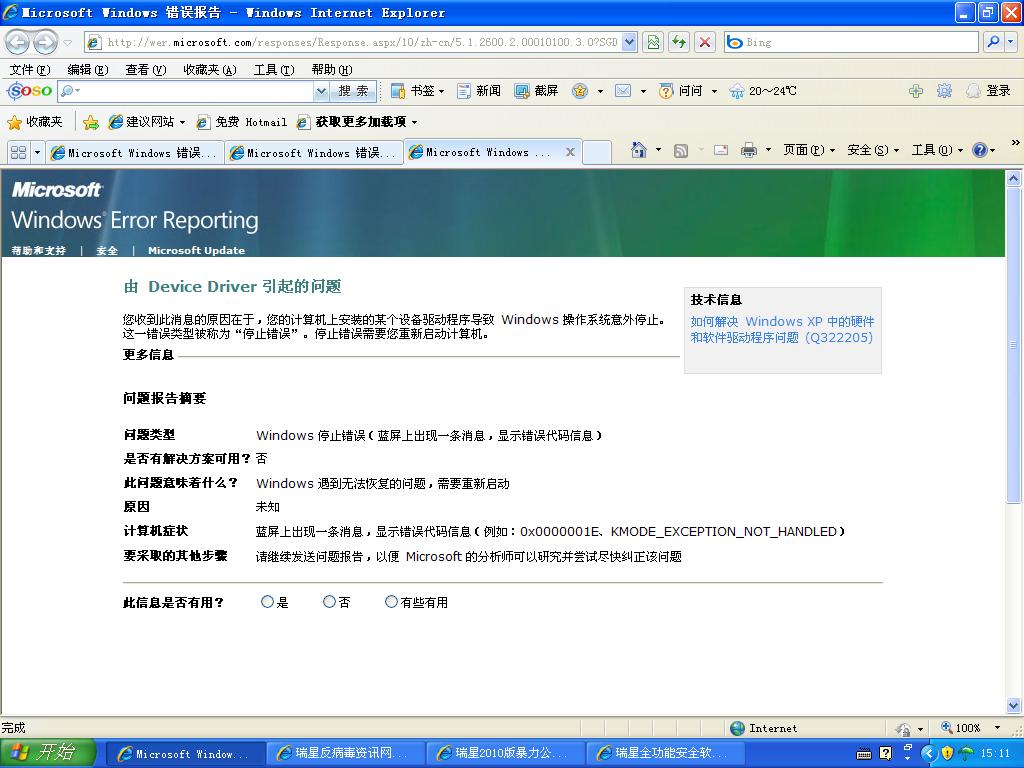Image resolution: width=1024 pixels, height=768 pixels.
Task: Click the weather 20~24℃ indicator
Action: click(763, 91)
